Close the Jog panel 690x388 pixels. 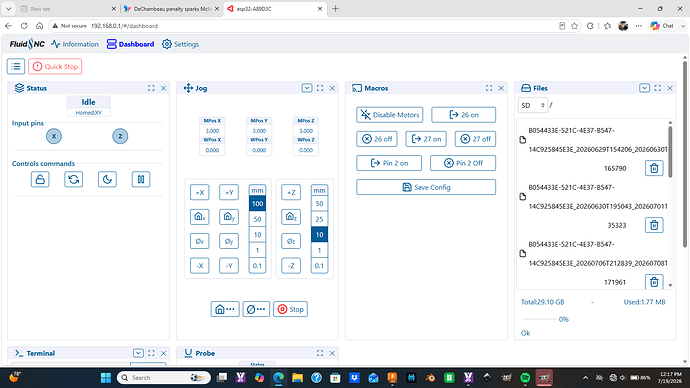tap(332, 88)
